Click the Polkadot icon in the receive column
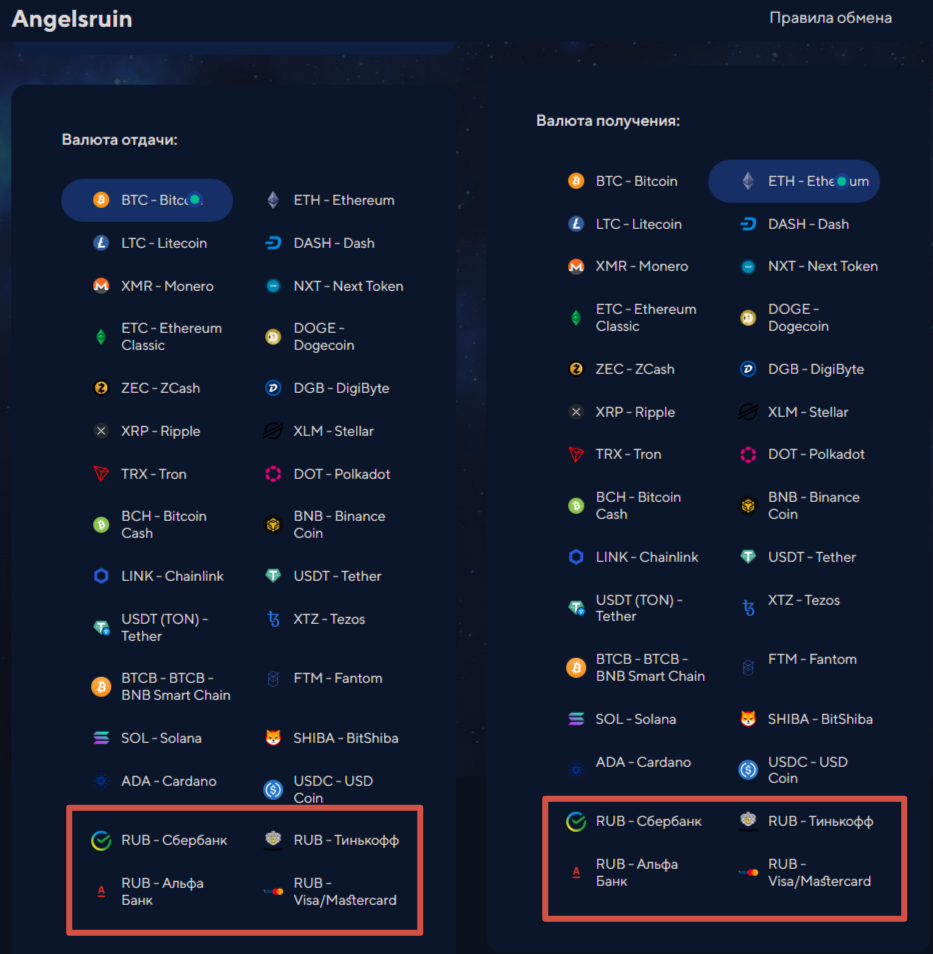Screen dimensions: 933x954 coord(748,454)
